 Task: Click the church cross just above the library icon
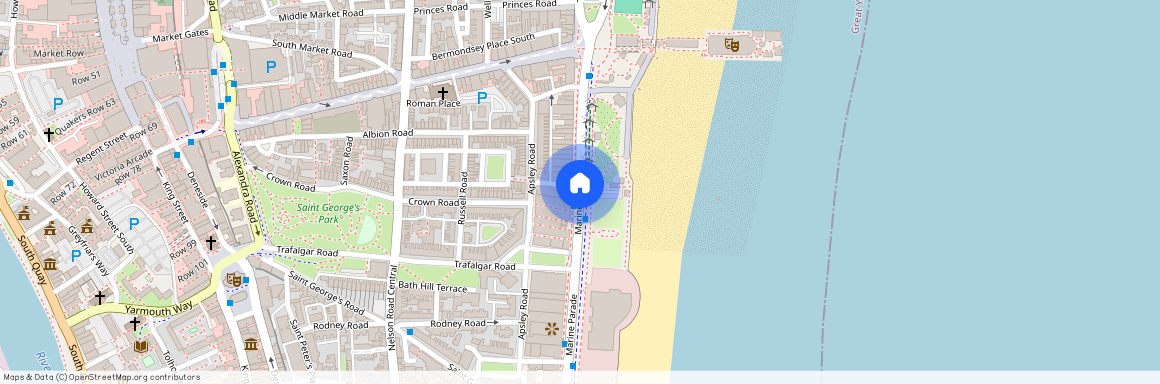(134, 323)
